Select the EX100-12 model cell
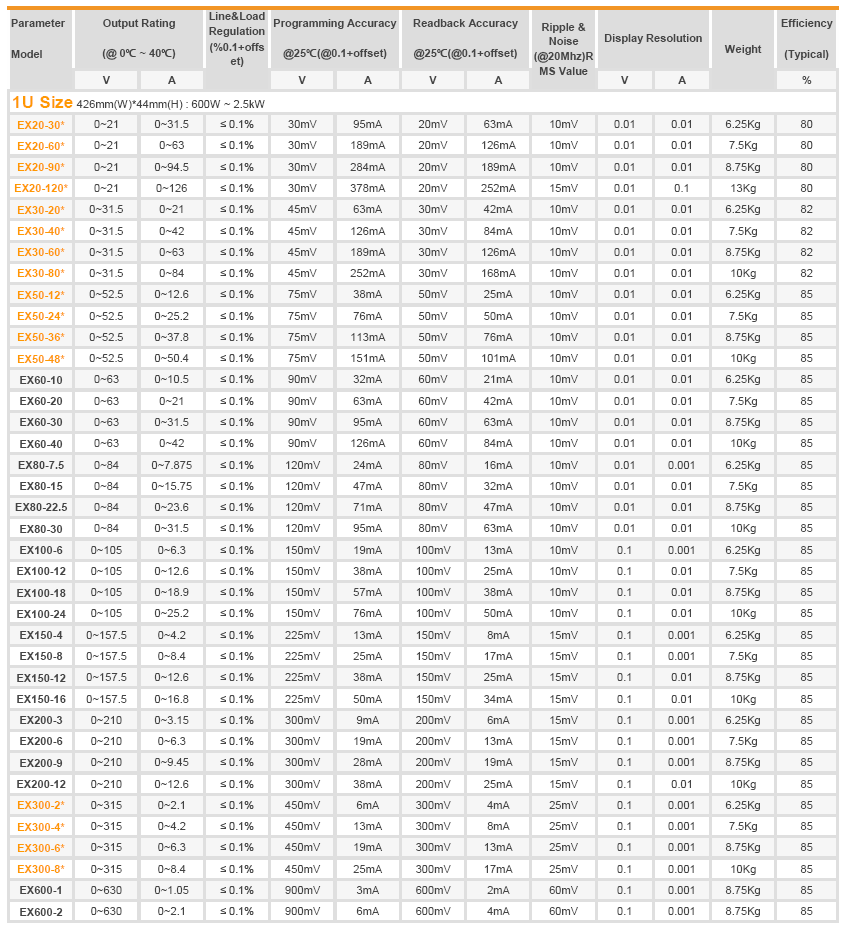This screenshot has width=843, height=928. click(41, 572)
